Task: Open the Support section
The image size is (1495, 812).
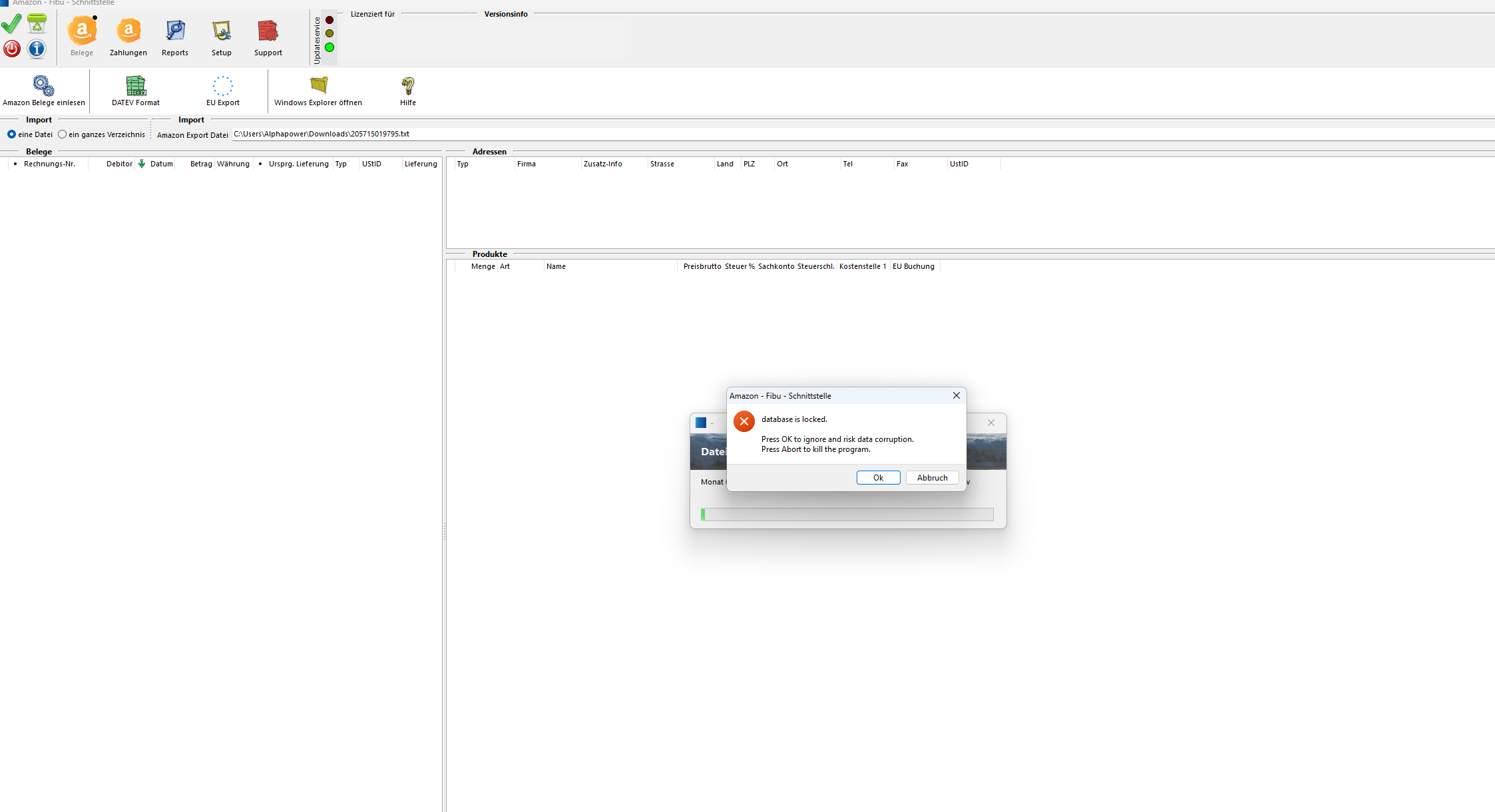Action: (268, 37)
